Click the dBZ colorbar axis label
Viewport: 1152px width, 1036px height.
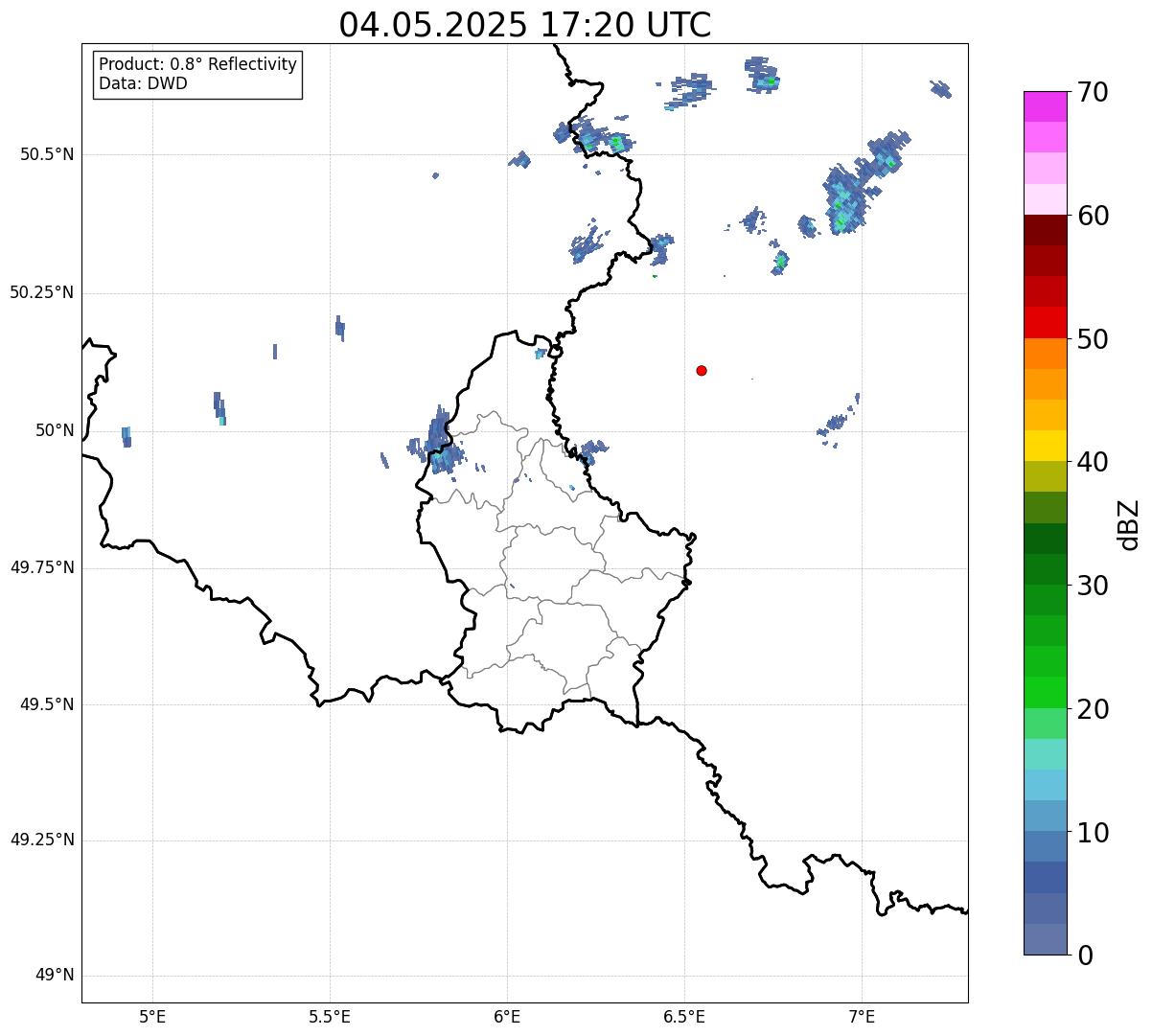1129,523
